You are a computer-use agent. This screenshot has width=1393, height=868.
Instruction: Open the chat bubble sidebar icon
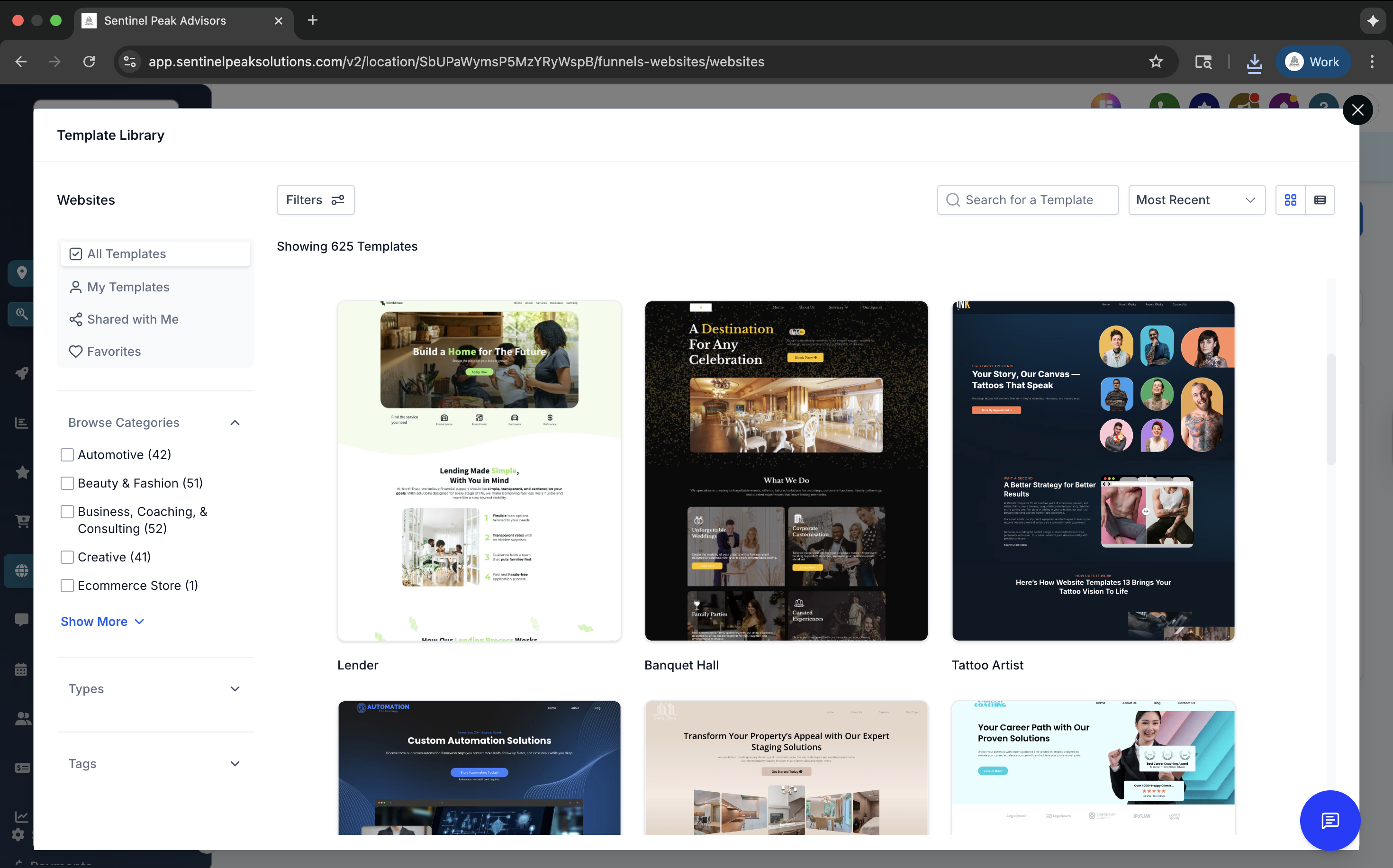[22, 620]
